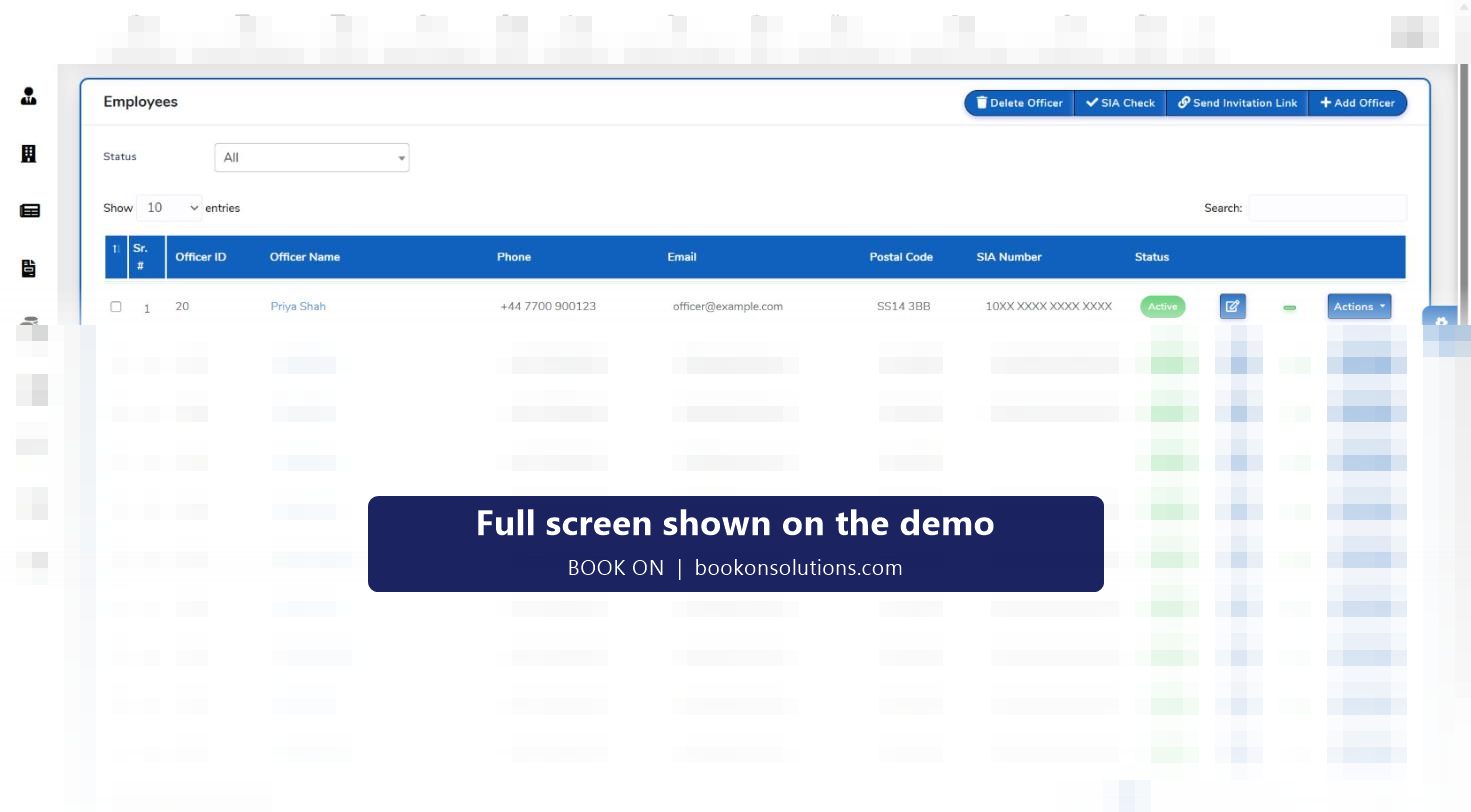Open the settings gear tab on right edge
Viewport: 1471px width, 812px height.
pyautogui.click(x=1441, y=321)
